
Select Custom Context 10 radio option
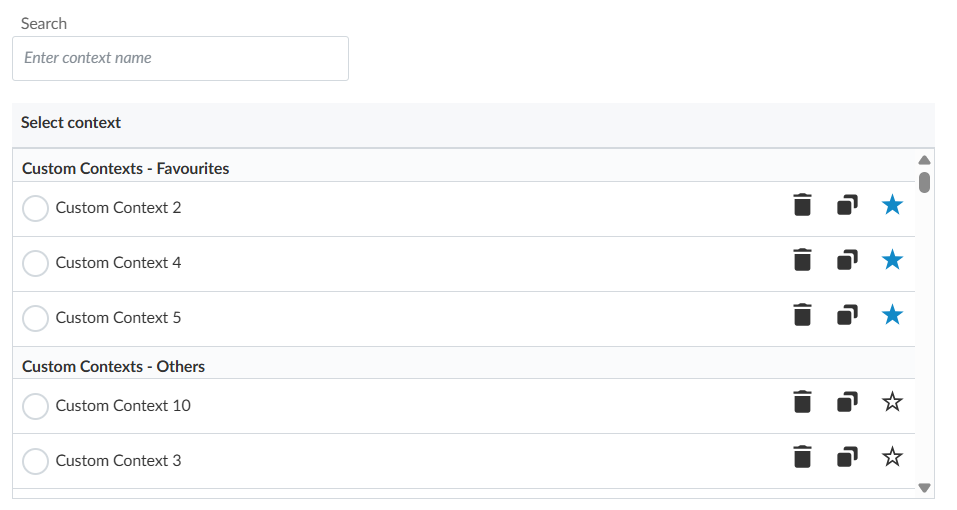[35, 406]
